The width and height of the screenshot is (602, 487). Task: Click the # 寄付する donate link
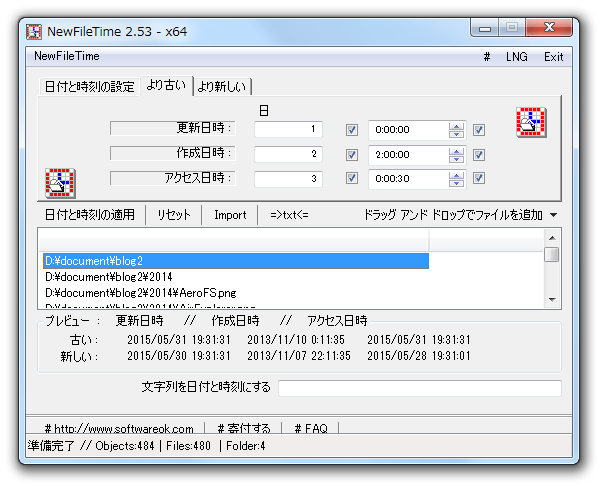click(x=243, y=428)
